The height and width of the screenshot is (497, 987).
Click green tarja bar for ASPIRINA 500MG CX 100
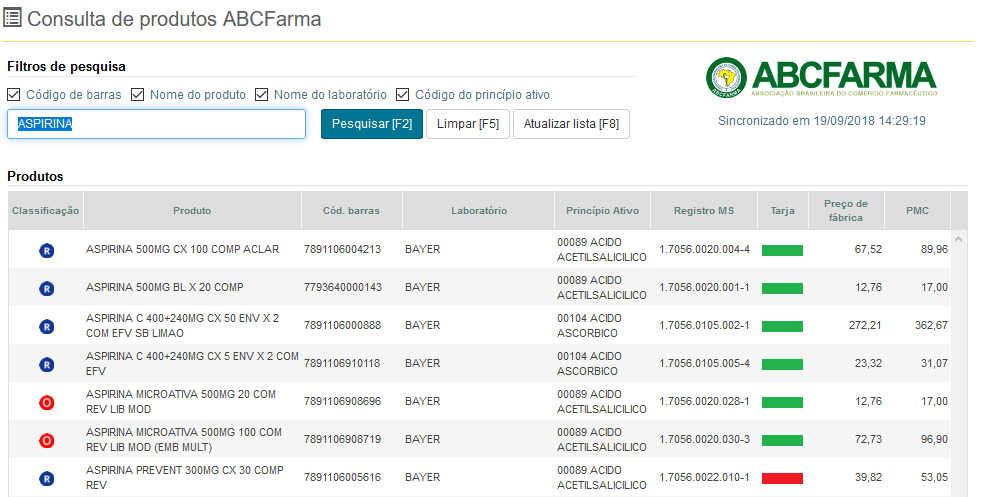point(782,250)
